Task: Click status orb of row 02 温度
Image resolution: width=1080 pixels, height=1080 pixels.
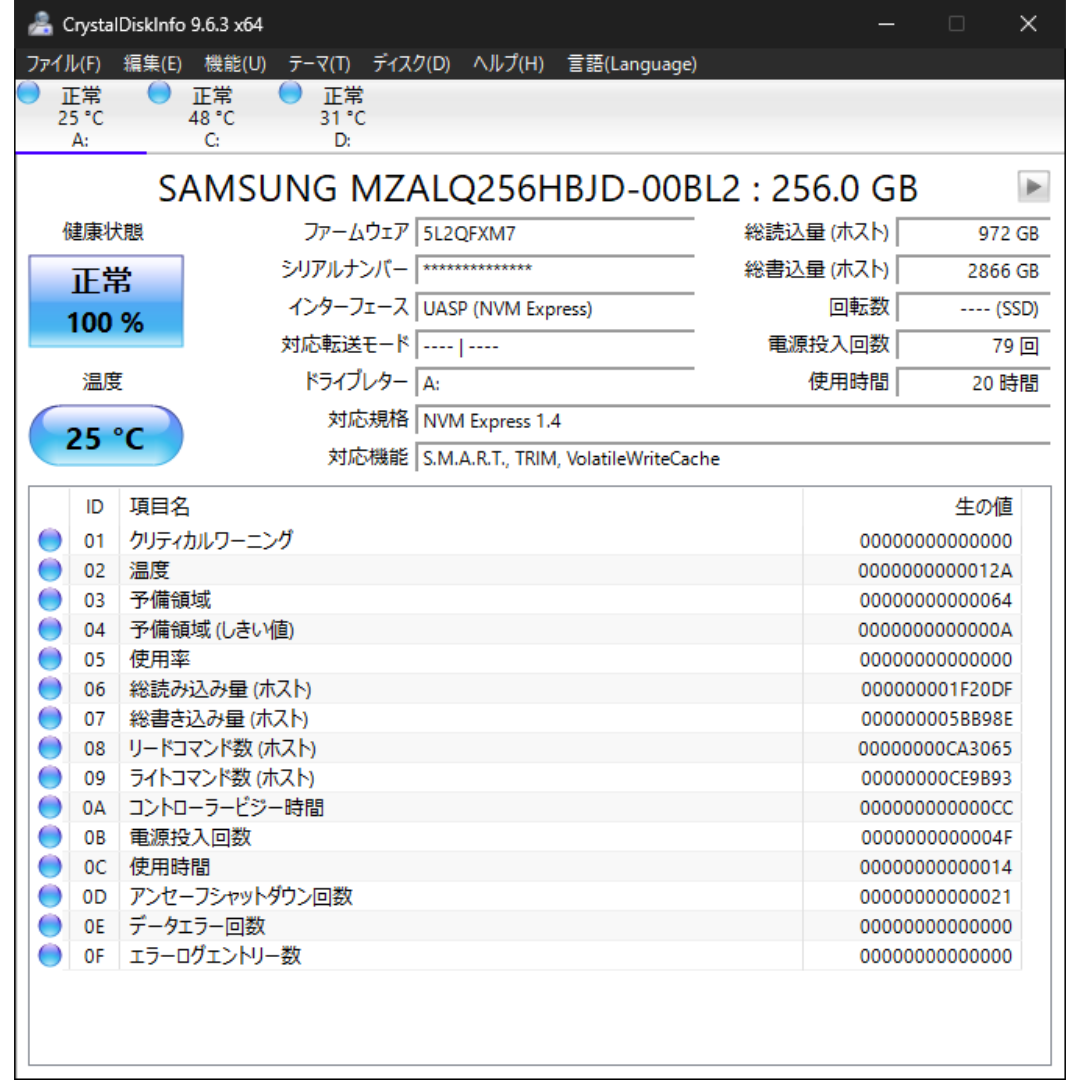Action: click(50, 570)
